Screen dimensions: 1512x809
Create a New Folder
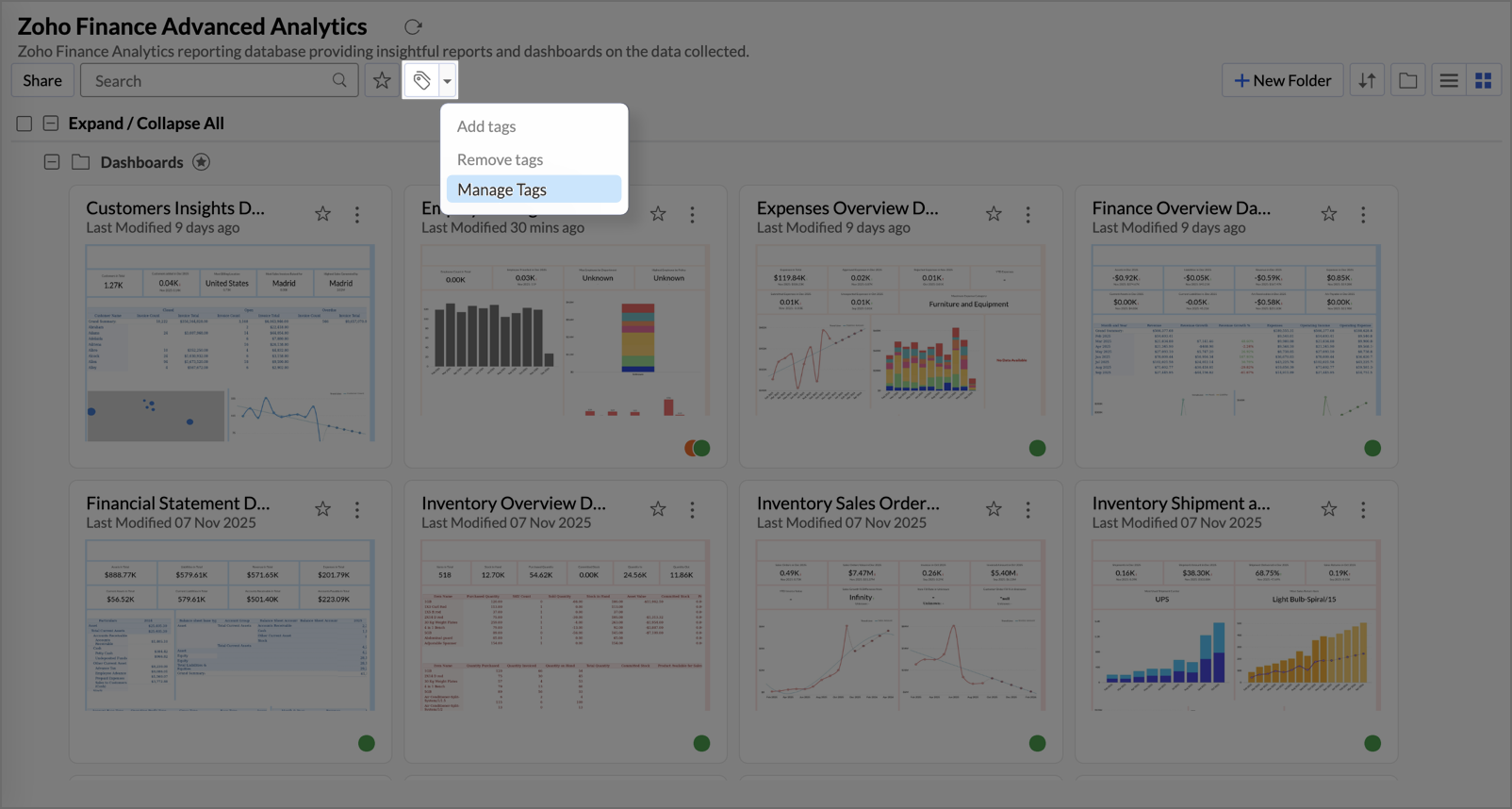(1282, 81)
